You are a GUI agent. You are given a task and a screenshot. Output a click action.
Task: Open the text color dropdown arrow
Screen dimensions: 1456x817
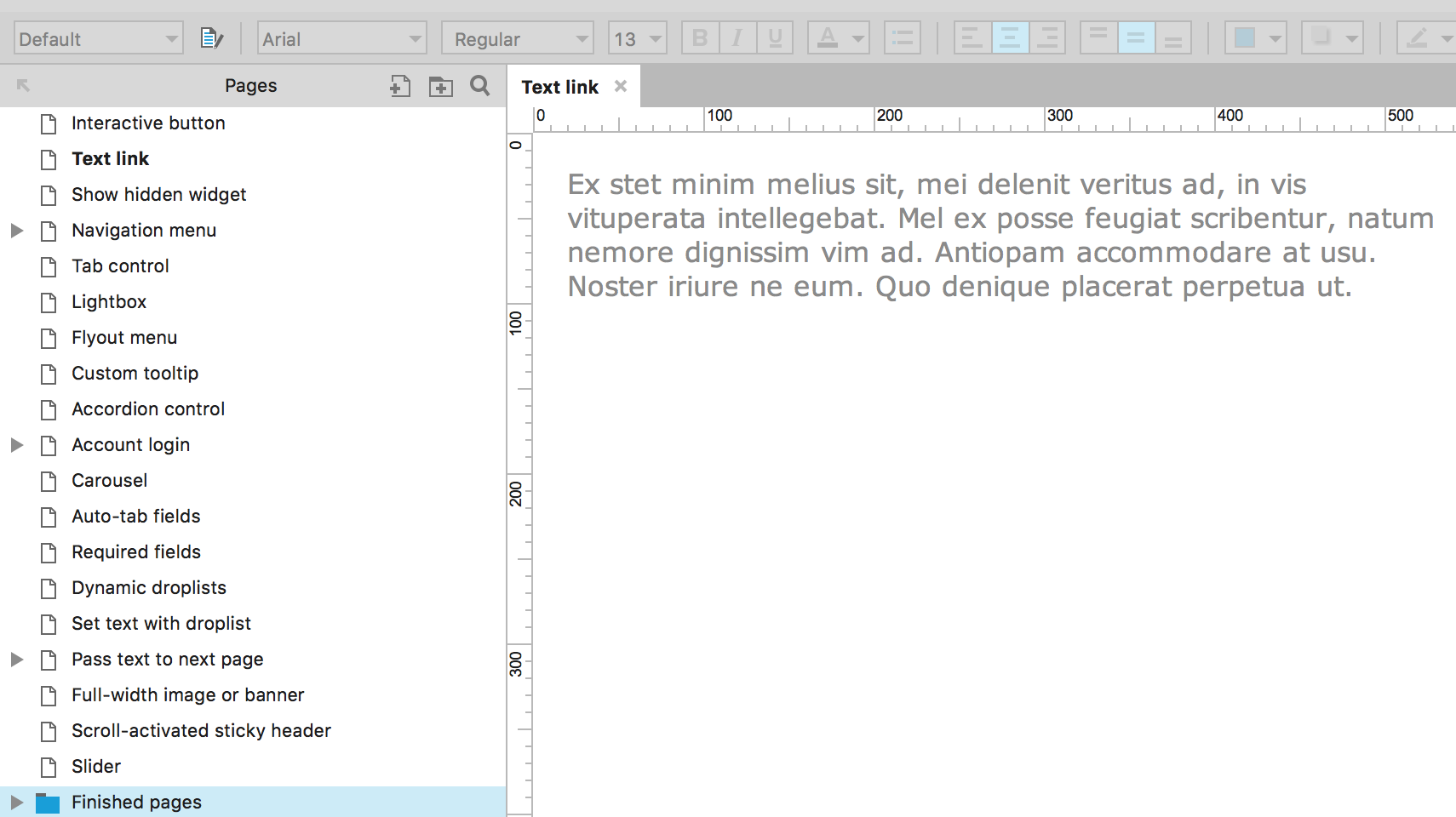pyautogui.click(x=858, y=38)
